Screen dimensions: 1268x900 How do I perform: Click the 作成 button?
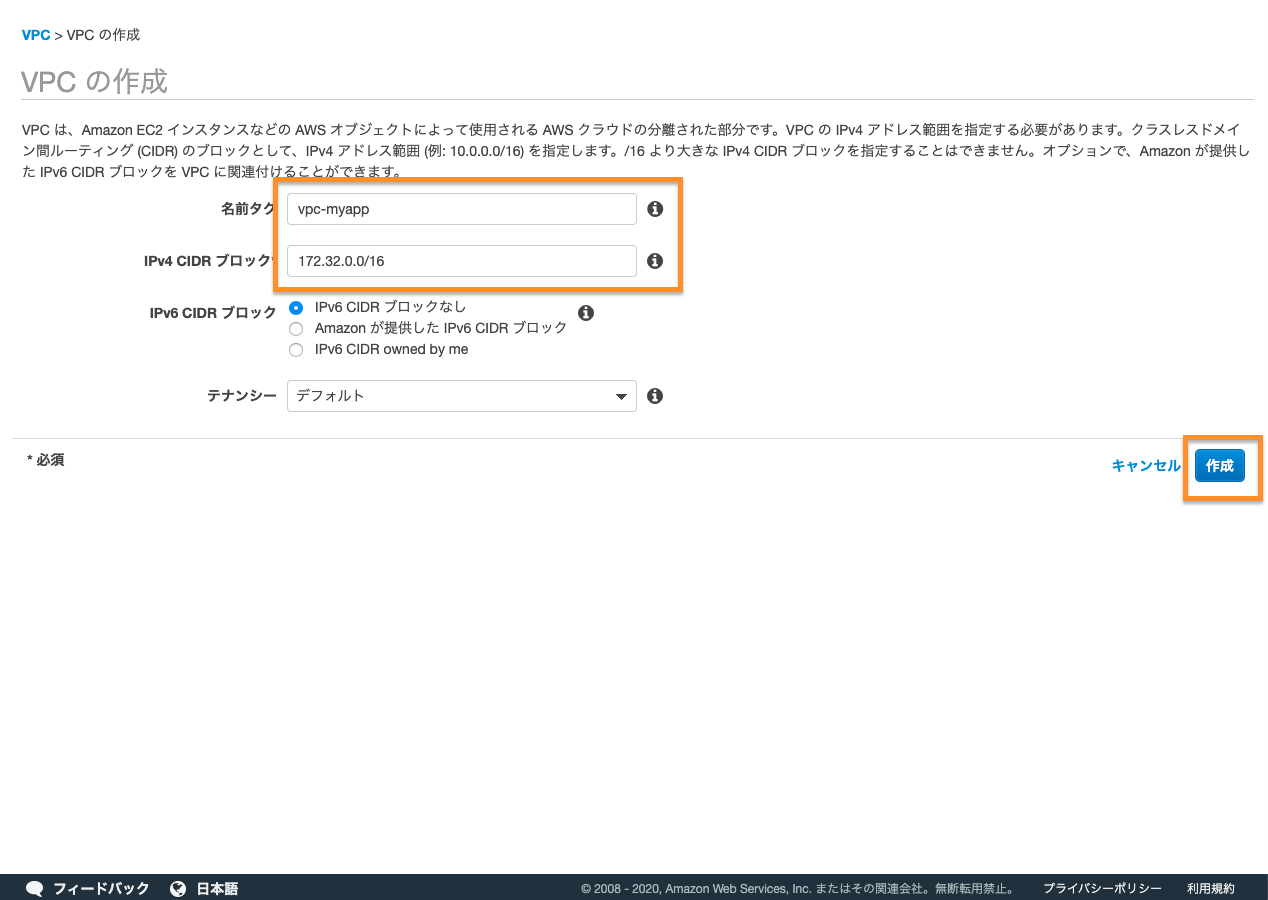pyautogui.click(x=1219, y=466)
